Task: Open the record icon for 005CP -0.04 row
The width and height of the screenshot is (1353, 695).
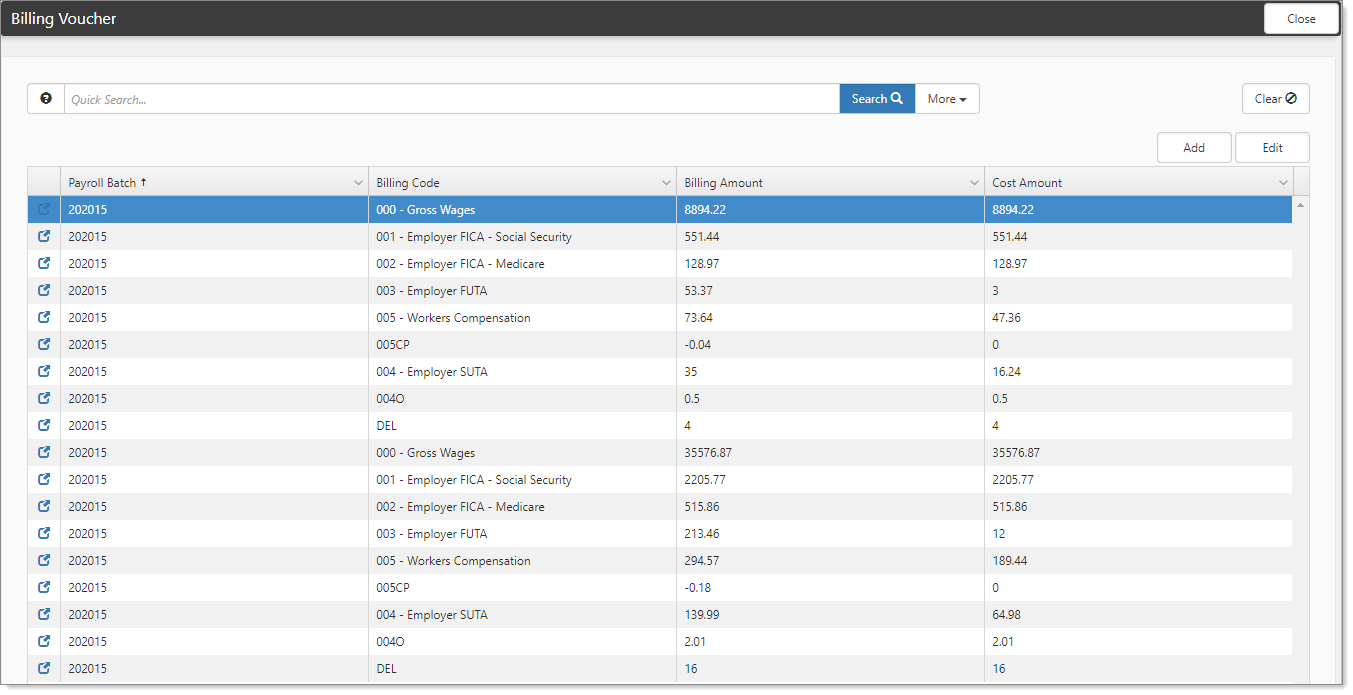Action: pyautogui.click(x=44, y=345)
